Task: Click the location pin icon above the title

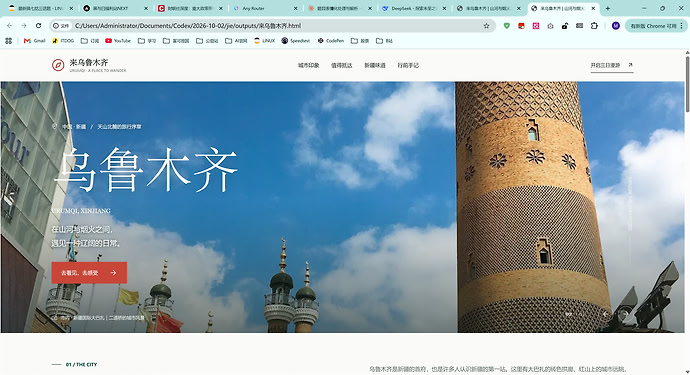Action: point(55,126)
